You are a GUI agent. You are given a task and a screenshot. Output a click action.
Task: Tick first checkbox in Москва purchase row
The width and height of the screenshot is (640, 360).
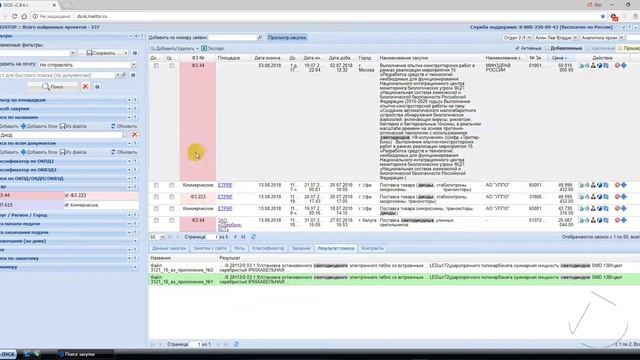tap(156, 66)
